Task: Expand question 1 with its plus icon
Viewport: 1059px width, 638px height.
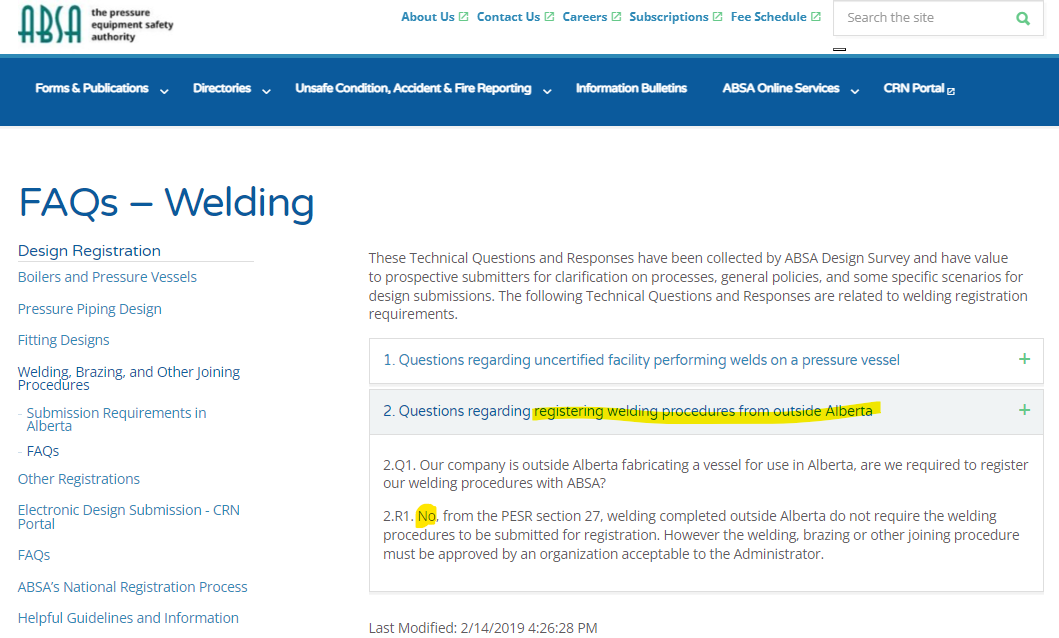Action: point(1025,359)
